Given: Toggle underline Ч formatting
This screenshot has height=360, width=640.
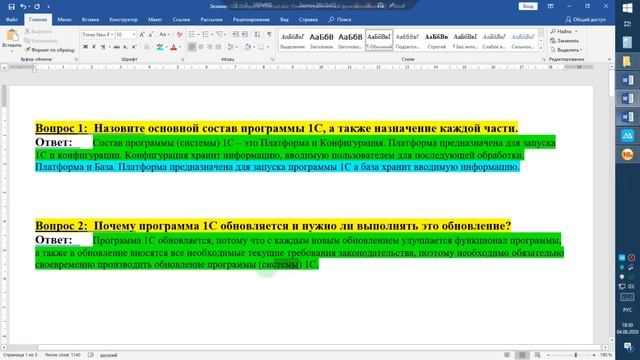Looking at the screenshot, I should 103,47.
